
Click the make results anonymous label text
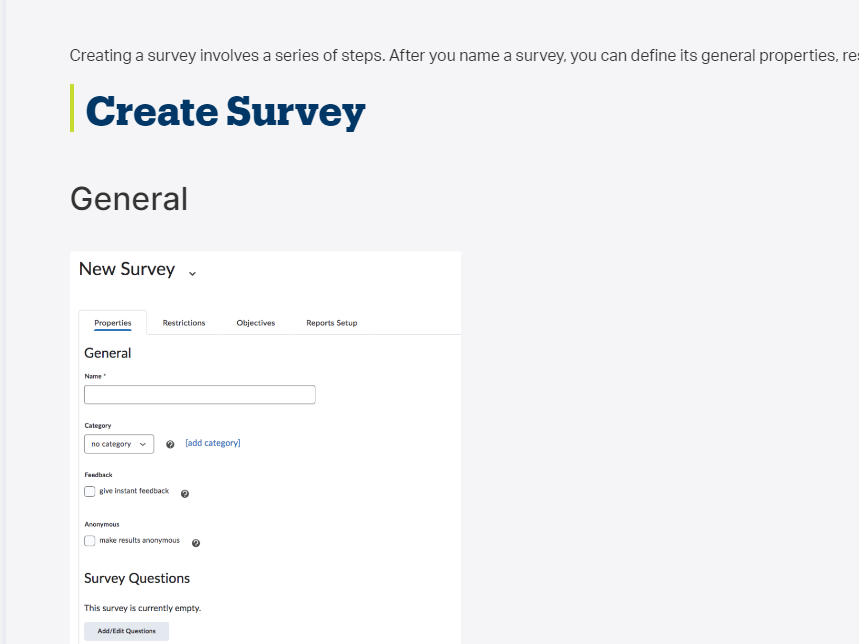pos(139,540)
